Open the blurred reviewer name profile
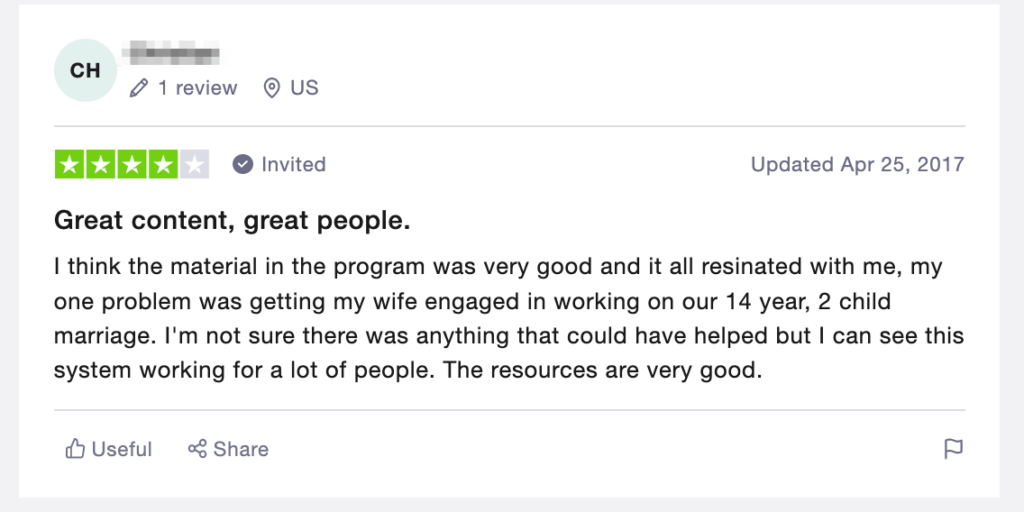This screenshot has height=512, width=1024. click(x=172, y=53)
